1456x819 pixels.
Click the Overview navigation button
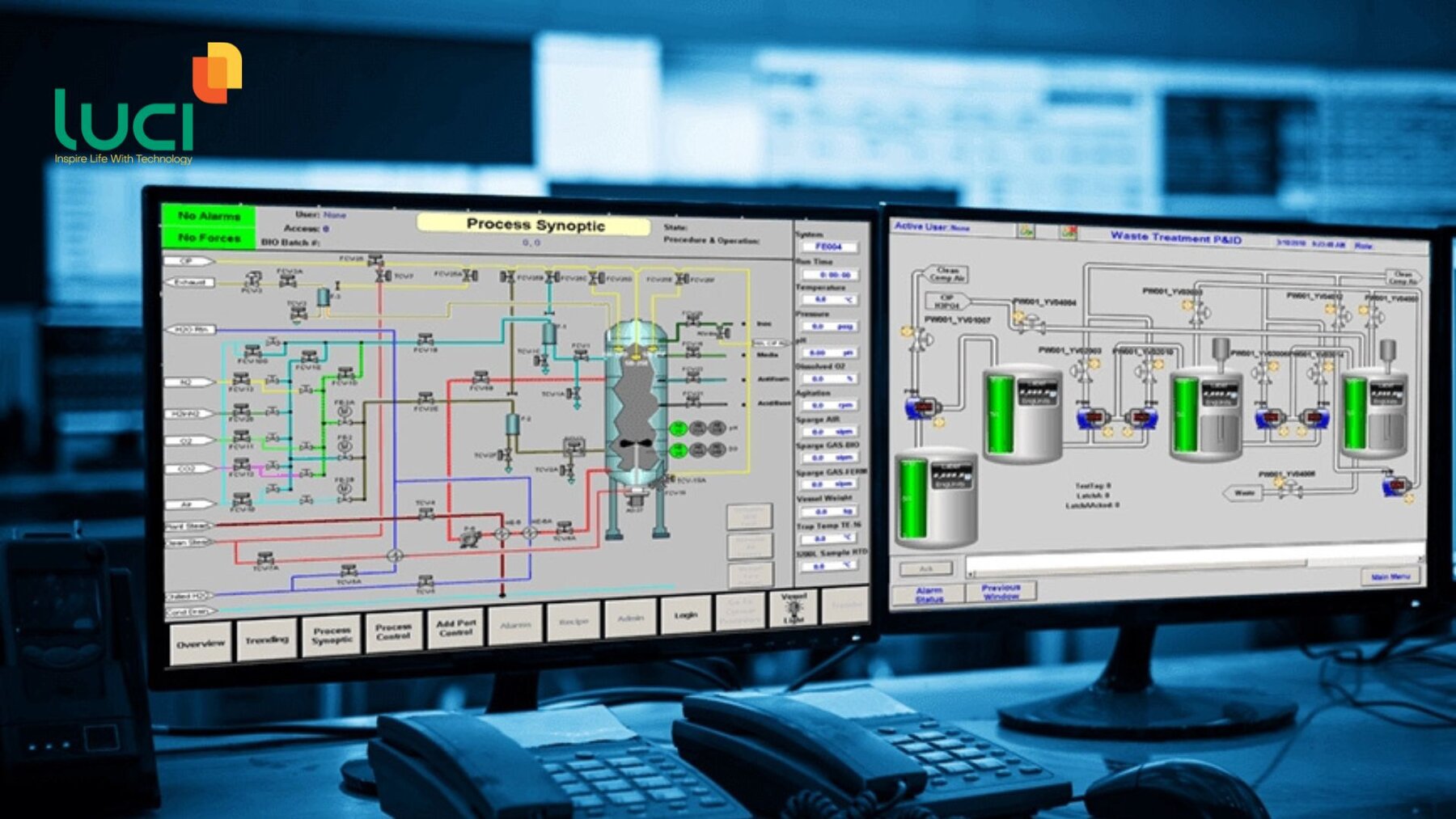[x=200, y=644]
